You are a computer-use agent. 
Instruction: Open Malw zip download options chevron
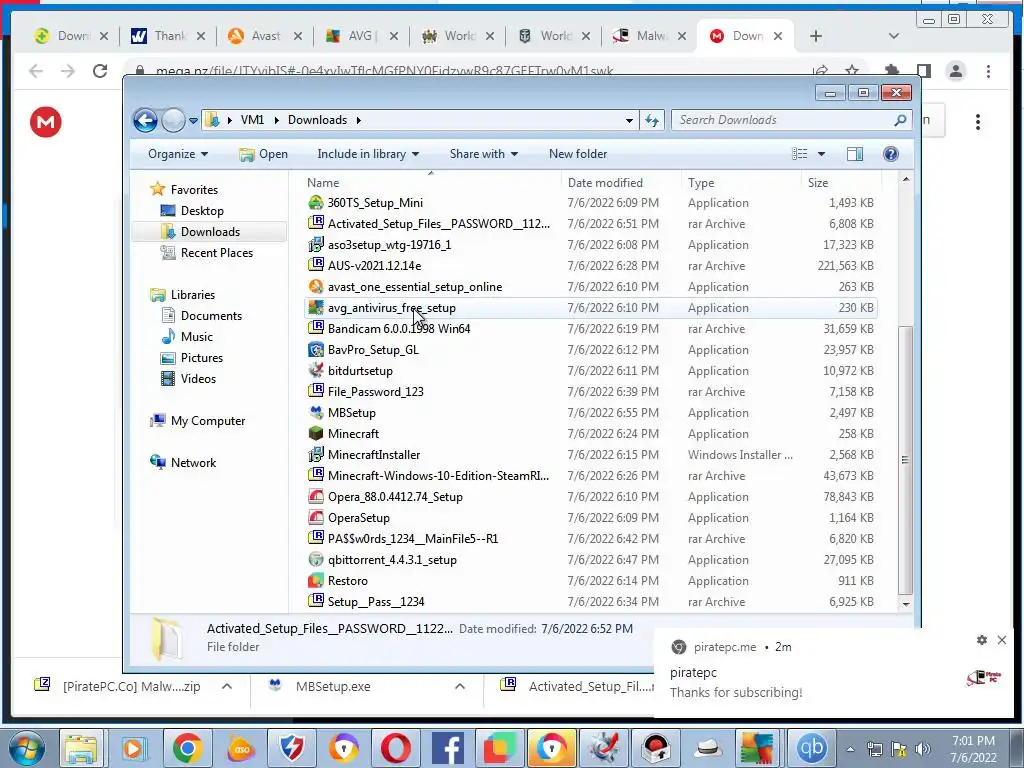click(227, 686)
